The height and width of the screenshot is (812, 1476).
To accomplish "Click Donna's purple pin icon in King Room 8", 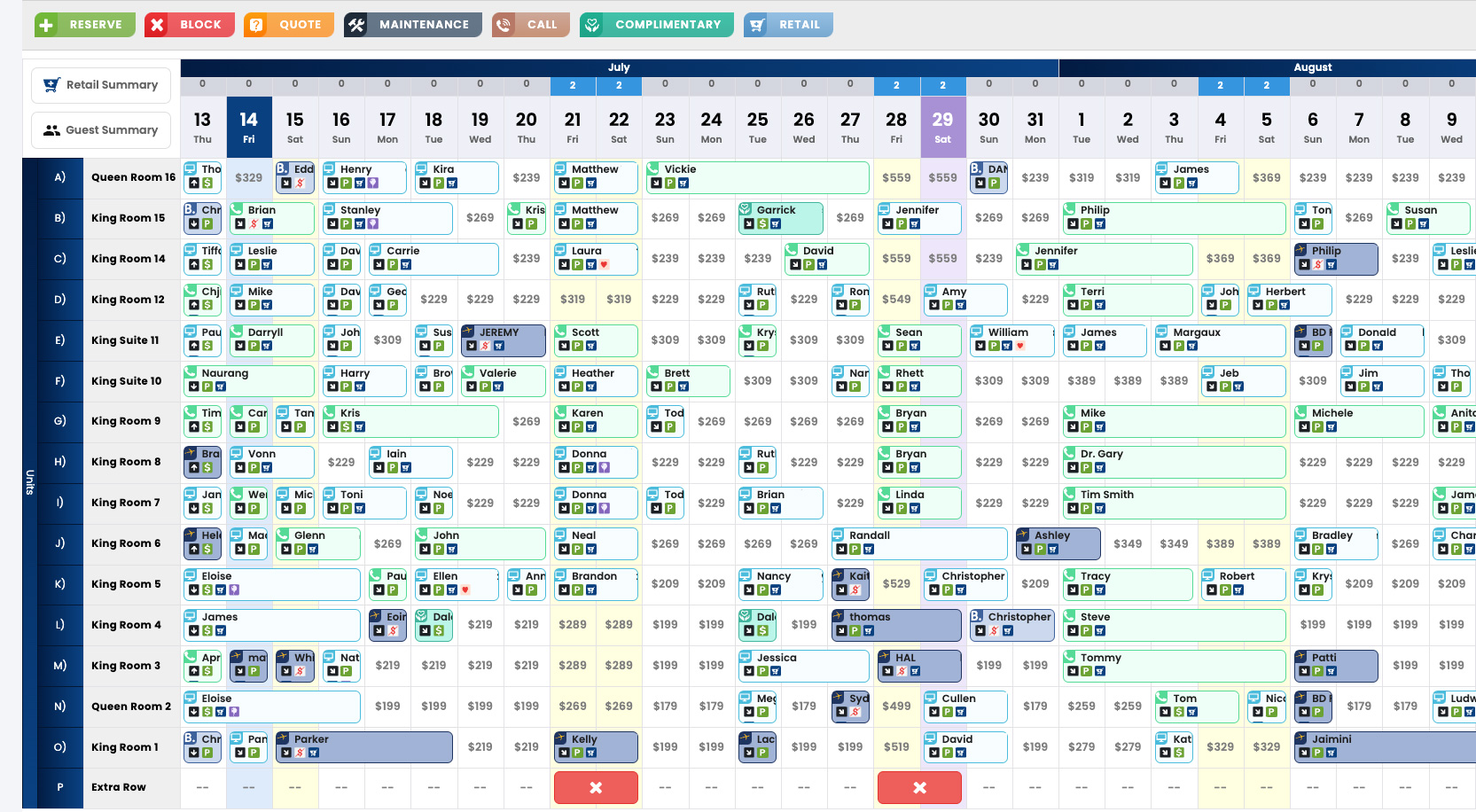I will point(604,468).
